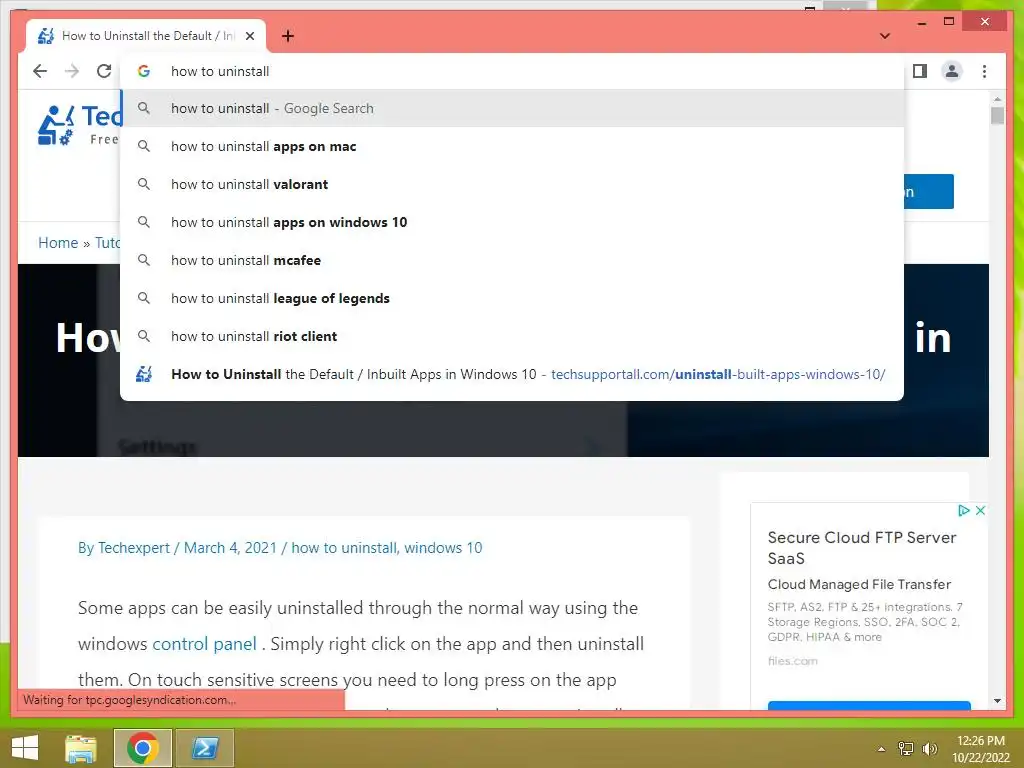Image resolution: width=1024 pixels, height=768 pixels.
Task: Click the address bar text 'how to uninstall'
Action: [x=220, y=71]
